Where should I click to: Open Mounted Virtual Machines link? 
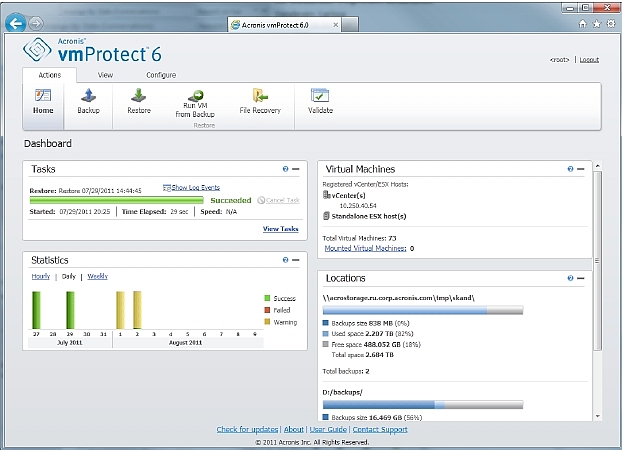pos(365,248)
